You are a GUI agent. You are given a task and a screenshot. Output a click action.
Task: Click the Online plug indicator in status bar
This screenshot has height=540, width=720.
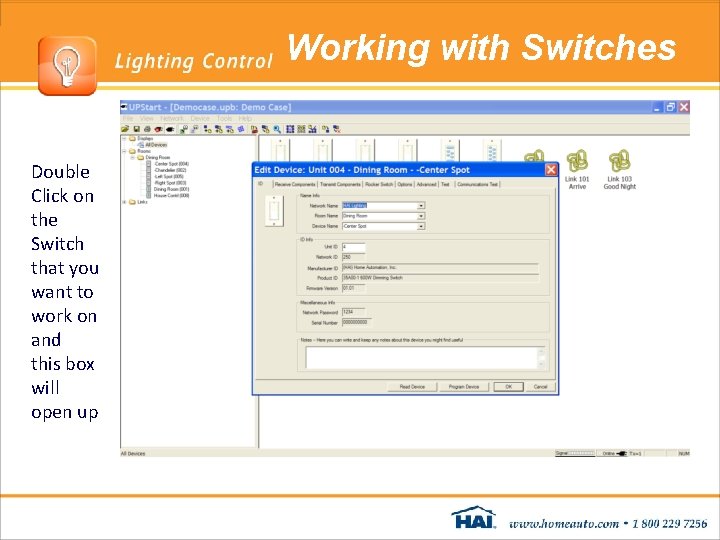613,453
